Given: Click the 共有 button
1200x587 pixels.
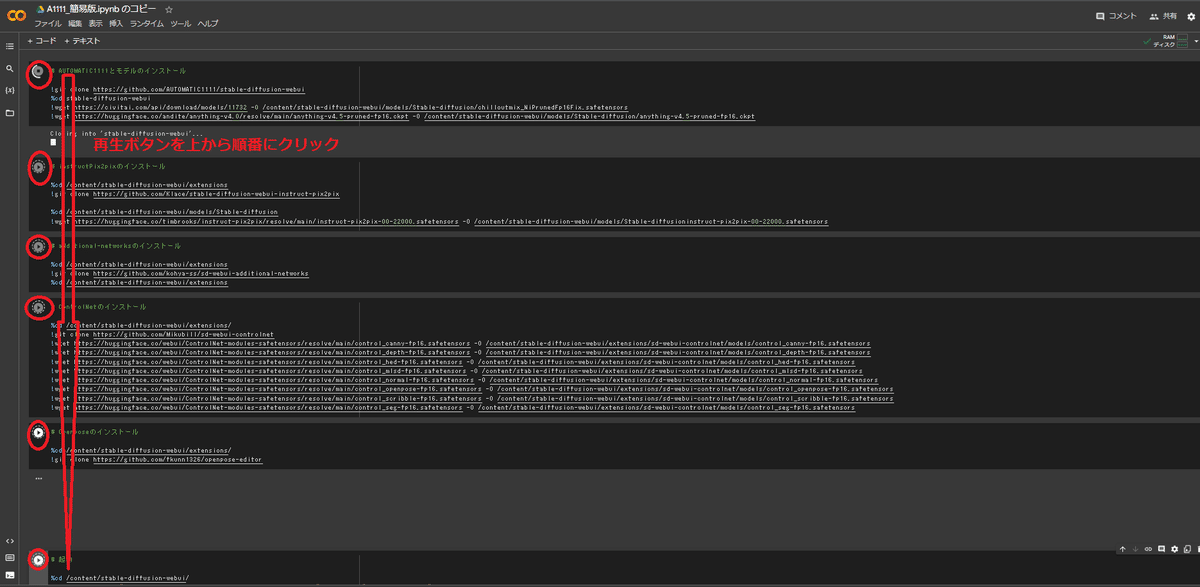Looking at the screenshot, I should coord(1163,16).
